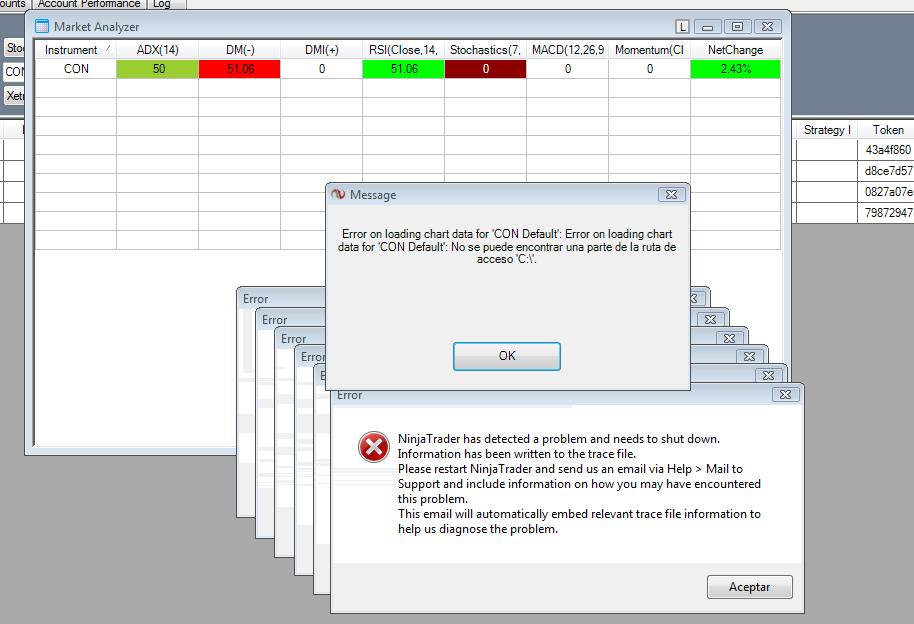Click the NetChange cell showing 2.43%
This screenshot has width=914, height=624.
tap(735, 69)
